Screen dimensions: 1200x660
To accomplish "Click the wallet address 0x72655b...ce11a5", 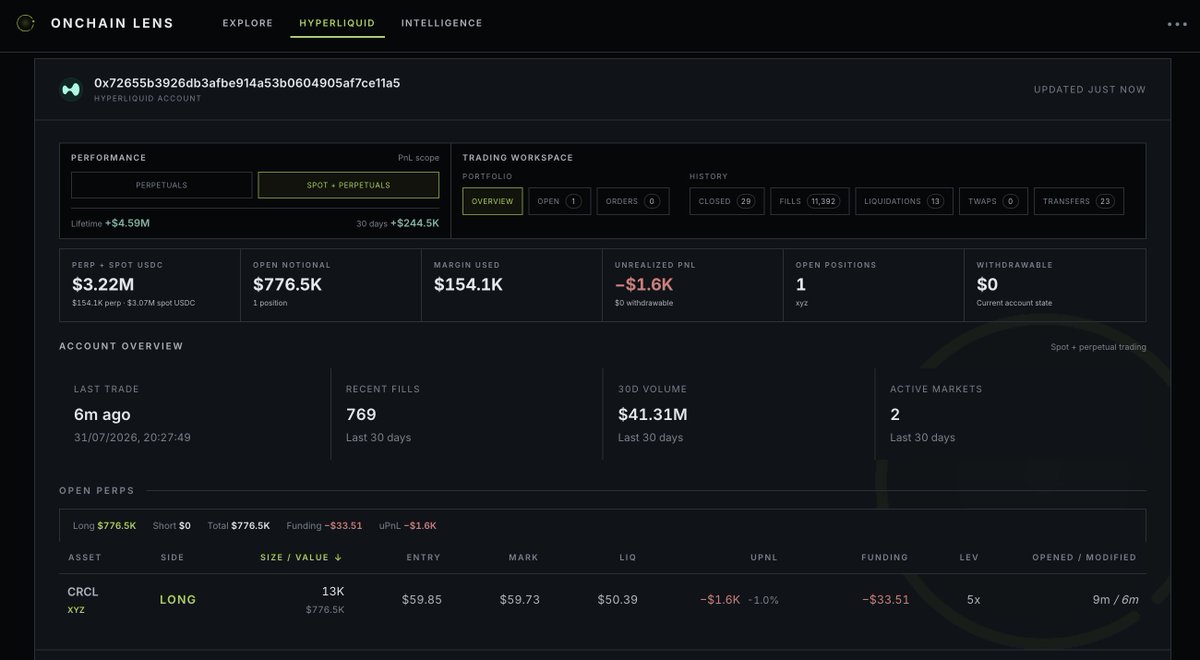I will click(x=247, y=83).
